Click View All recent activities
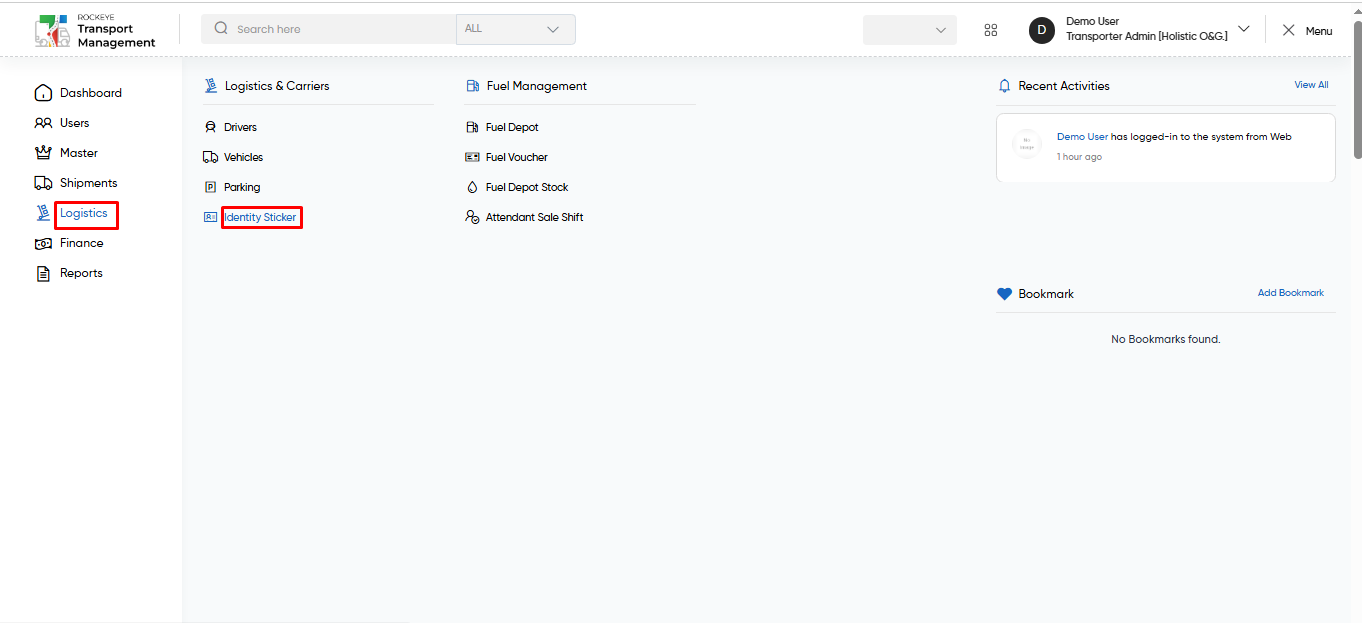 click(x=1311, y=85)
